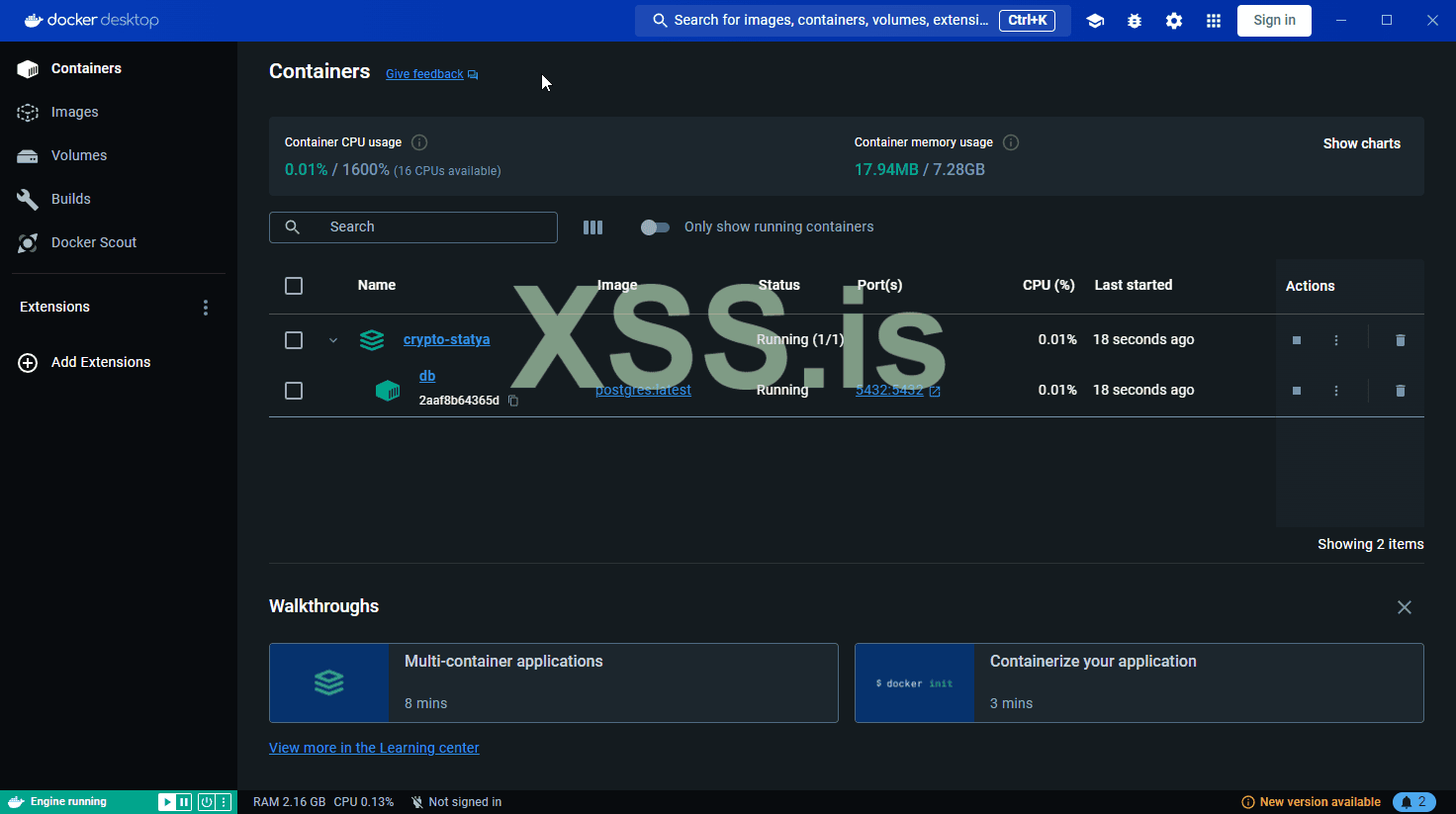Open the postgres:latest image link
The width and height of the screenshot is (1456, 814).
[643, 390]
